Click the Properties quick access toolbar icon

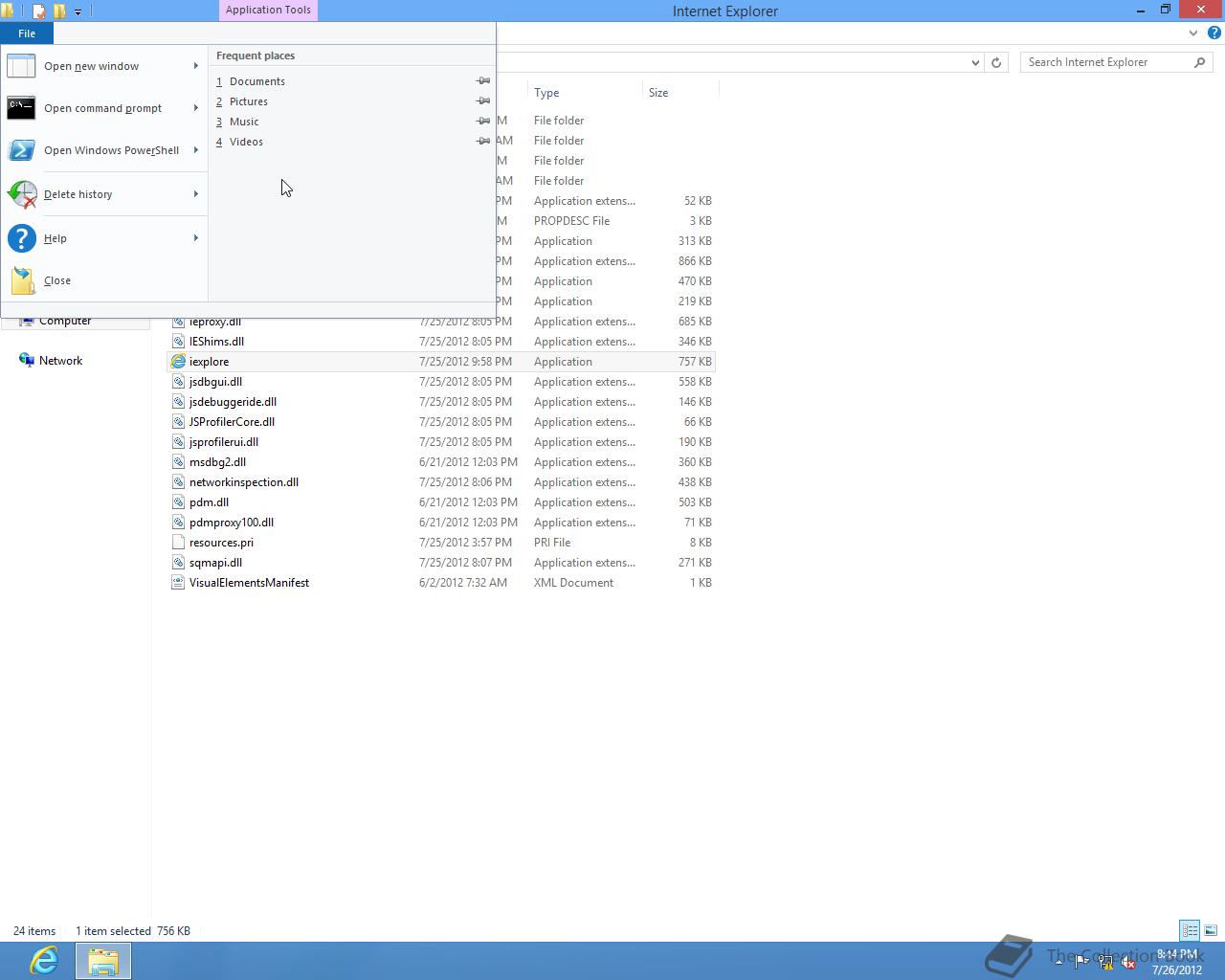coord(39,11)
